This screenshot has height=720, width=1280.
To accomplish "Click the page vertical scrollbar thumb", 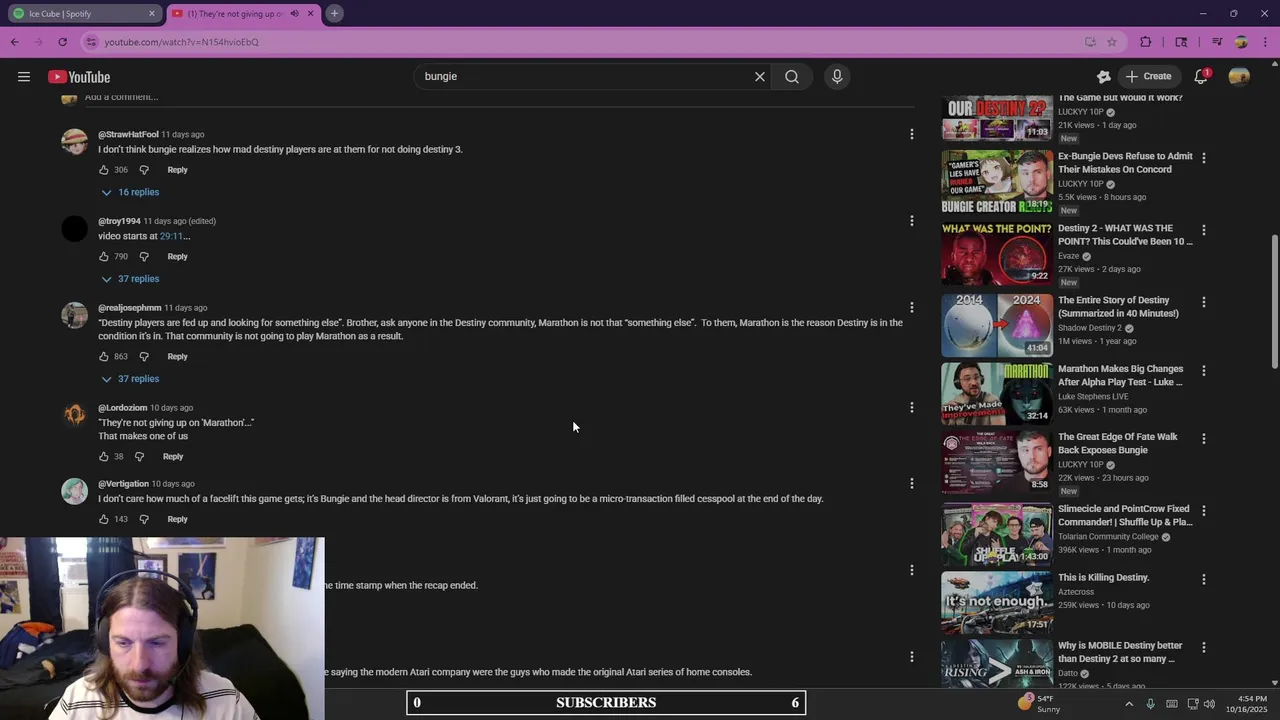I will tap(1274, 300).
